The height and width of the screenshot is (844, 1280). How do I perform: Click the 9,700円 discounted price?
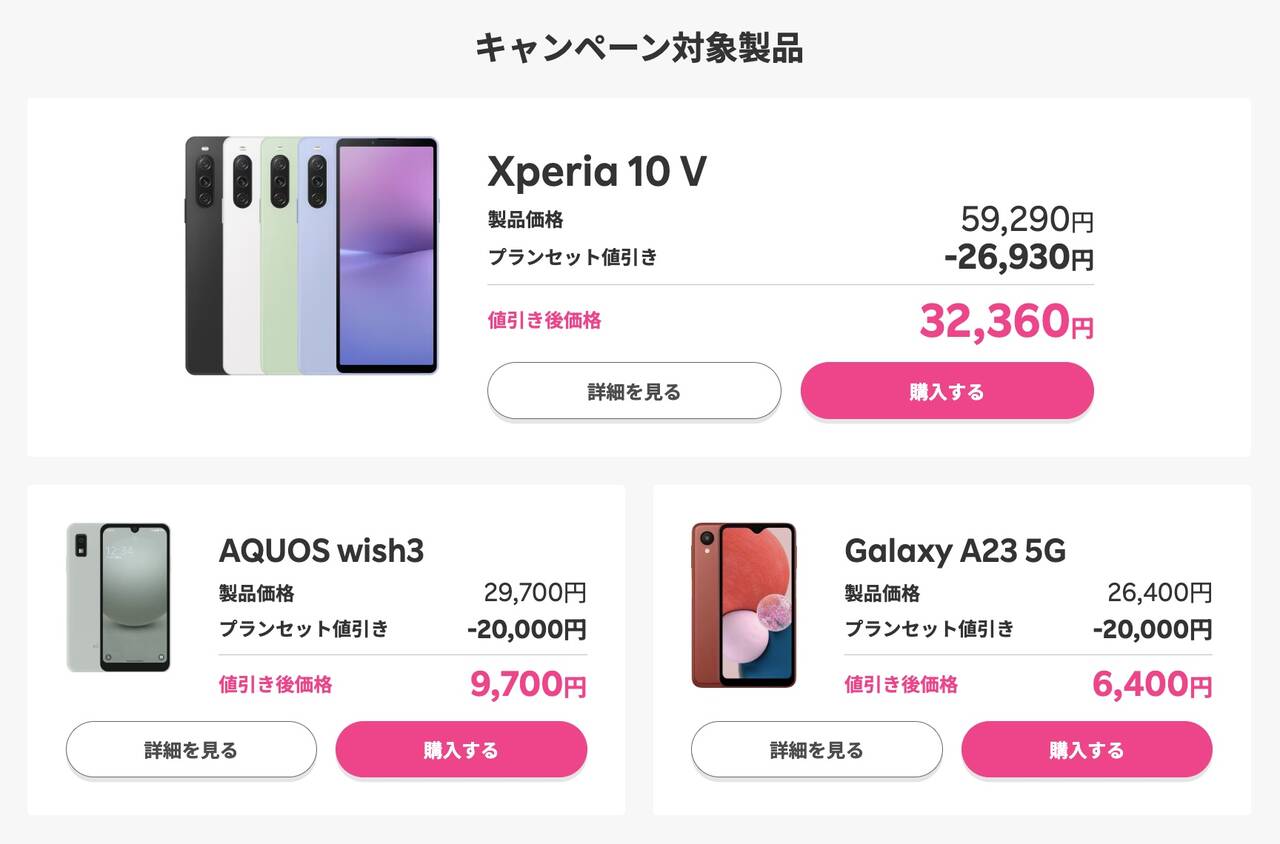tap(528, 685)
